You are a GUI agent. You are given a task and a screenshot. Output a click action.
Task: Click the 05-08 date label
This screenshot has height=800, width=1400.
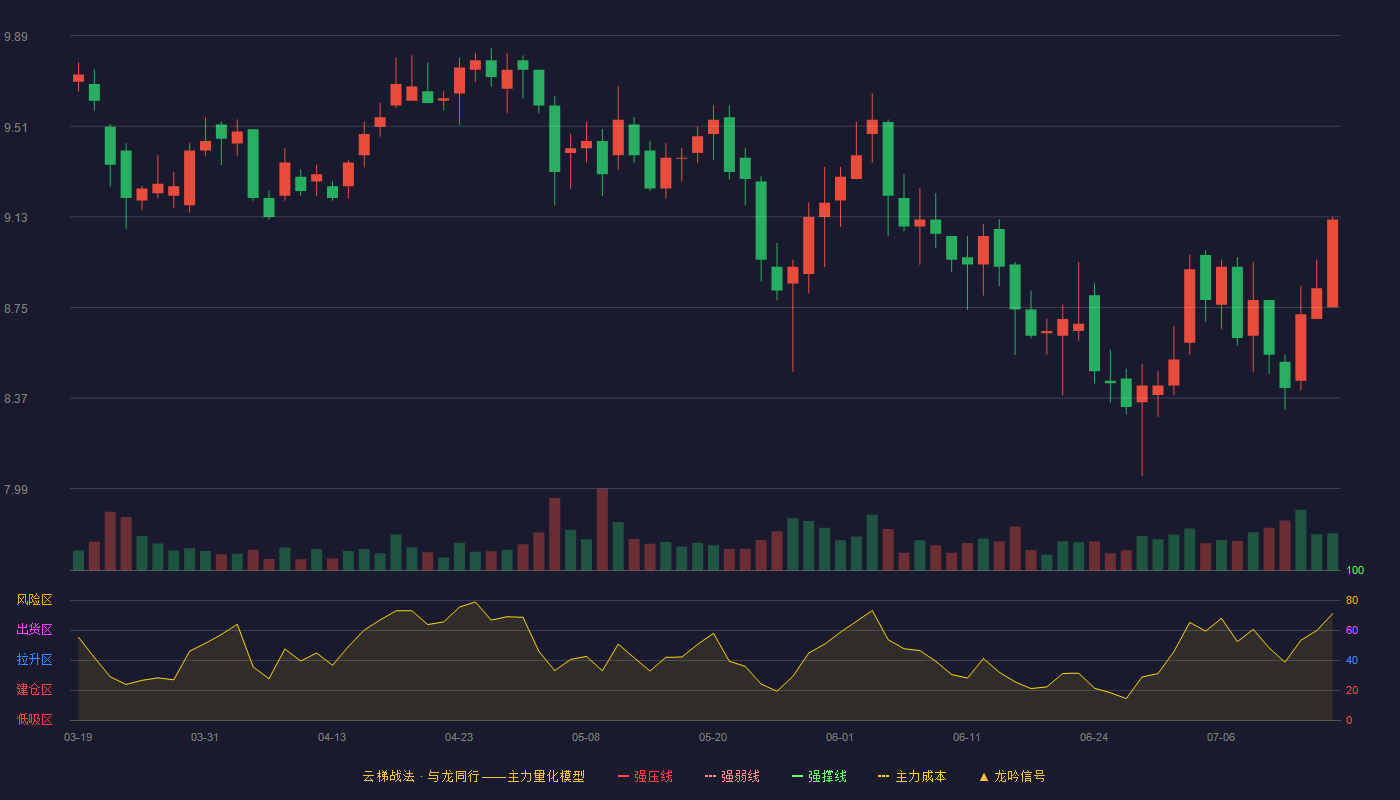[x=586, y=737]
